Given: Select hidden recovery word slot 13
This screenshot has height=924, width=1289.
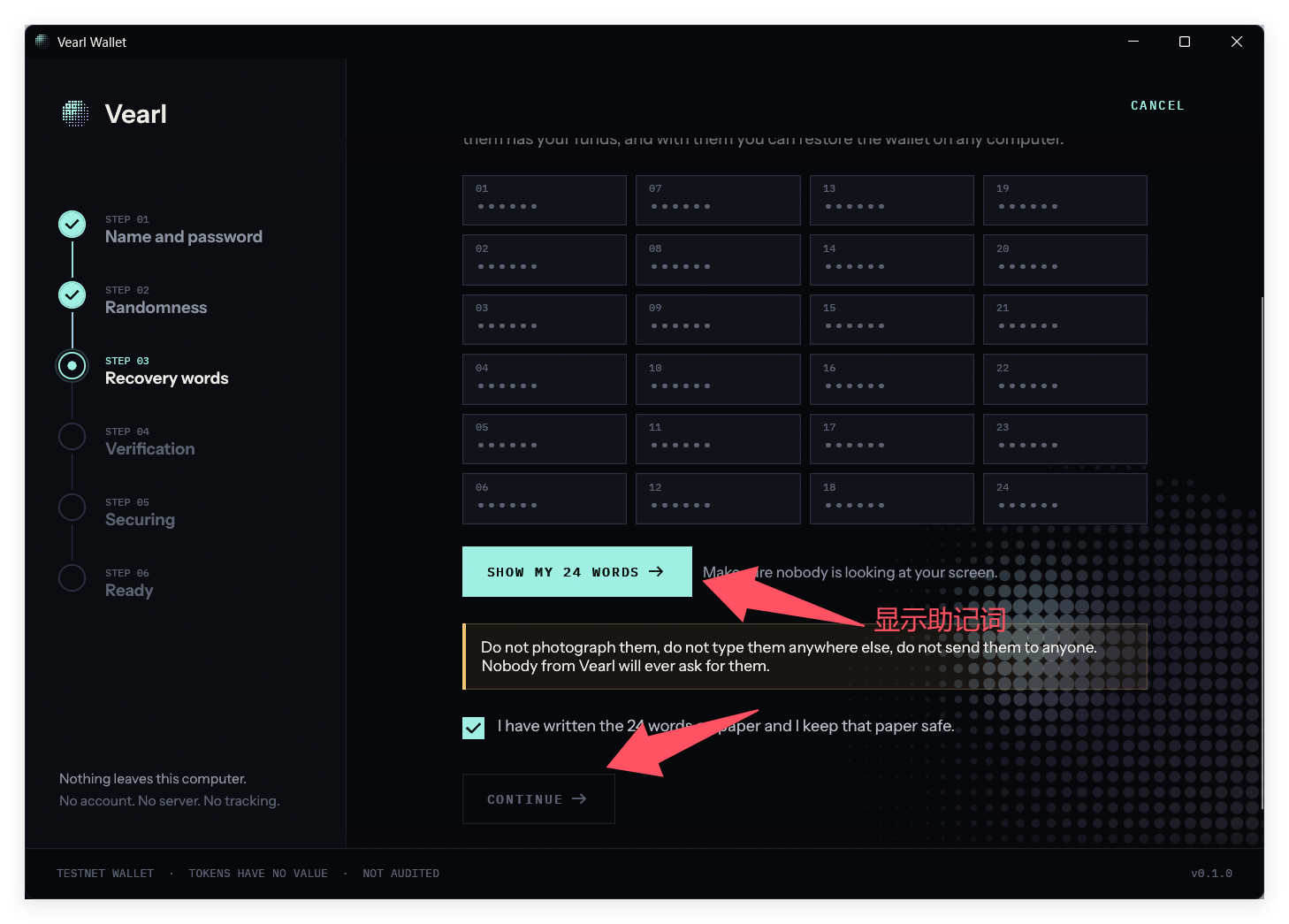Looking at the screenshot, I should tap(892, 200).
